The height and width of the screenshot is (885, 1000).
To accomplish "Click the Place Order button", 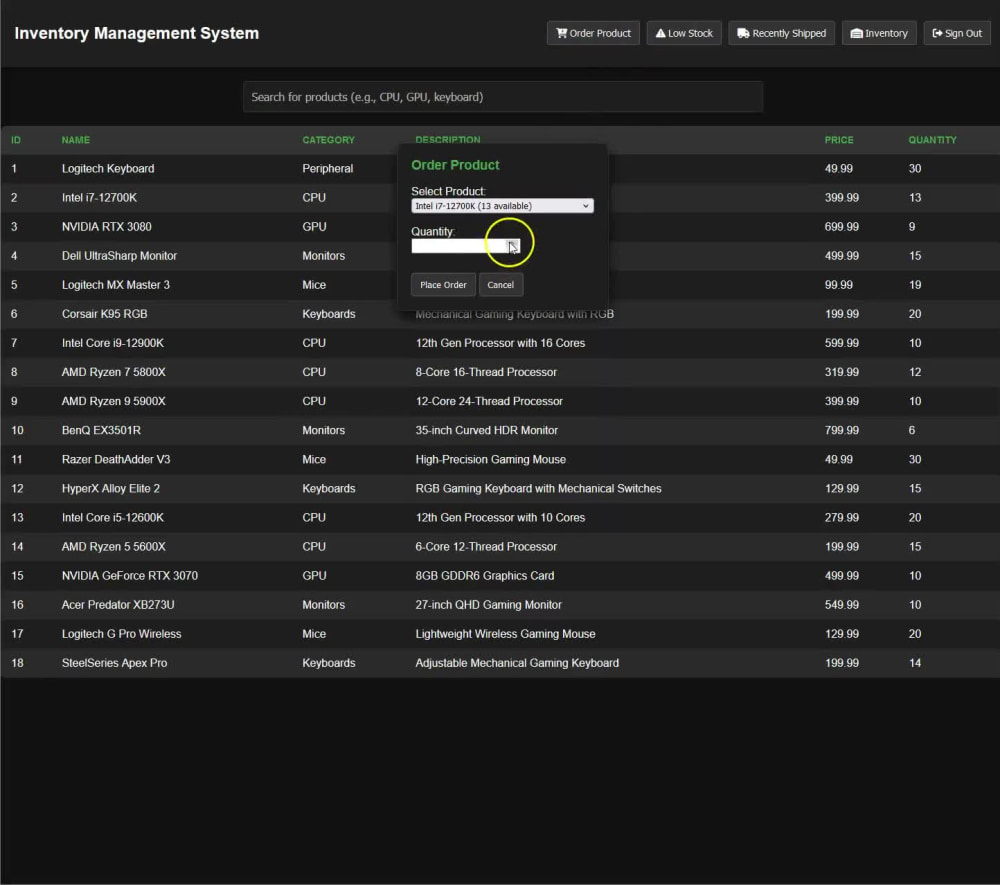I will coord(443,285).
